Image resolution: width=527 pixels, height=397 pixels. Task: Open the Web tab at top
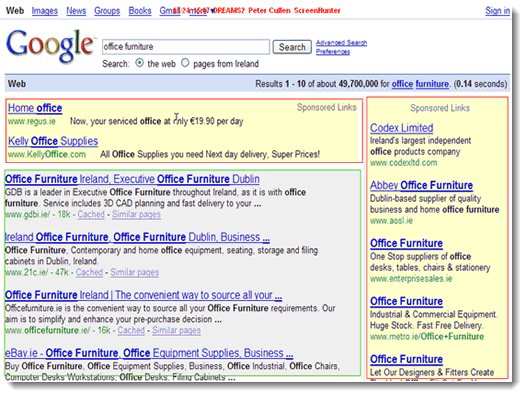(15, 11)
